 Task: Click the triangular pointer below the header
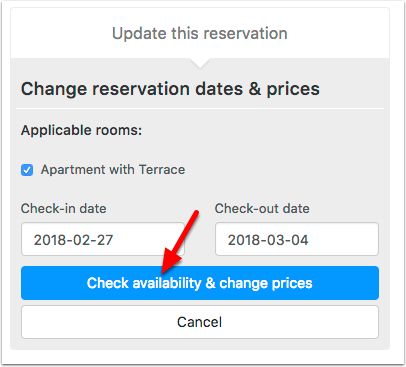tap(200, 63)
